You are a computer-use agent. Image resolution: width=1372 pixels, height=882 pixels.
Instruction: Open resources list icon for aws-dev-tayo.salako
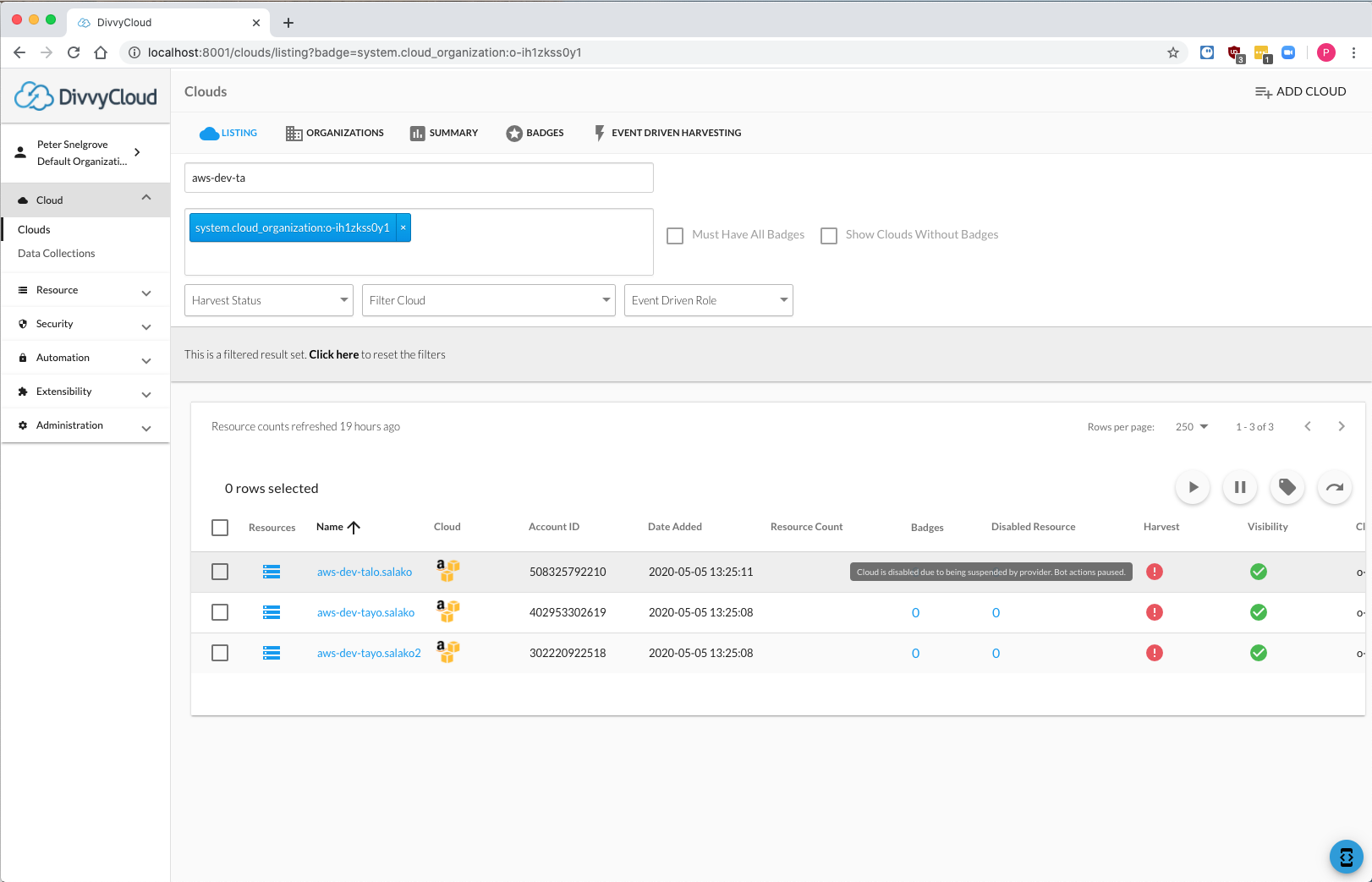tap(272, 612)
